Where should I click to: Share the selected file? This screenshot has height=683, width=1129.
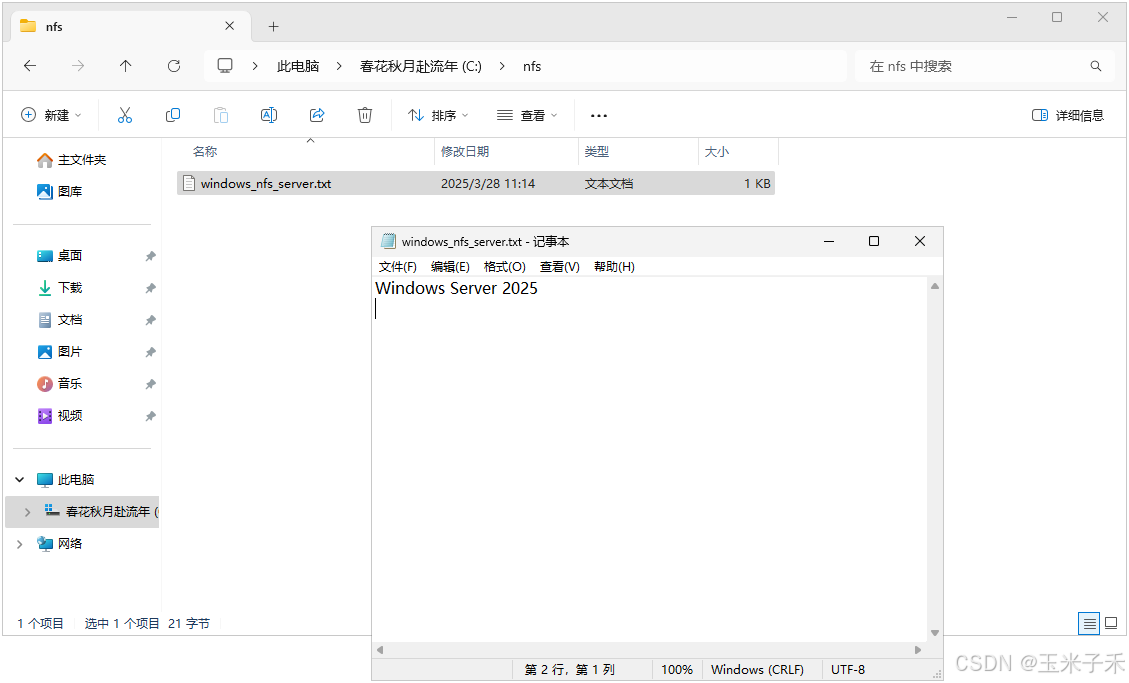point(317,115)
